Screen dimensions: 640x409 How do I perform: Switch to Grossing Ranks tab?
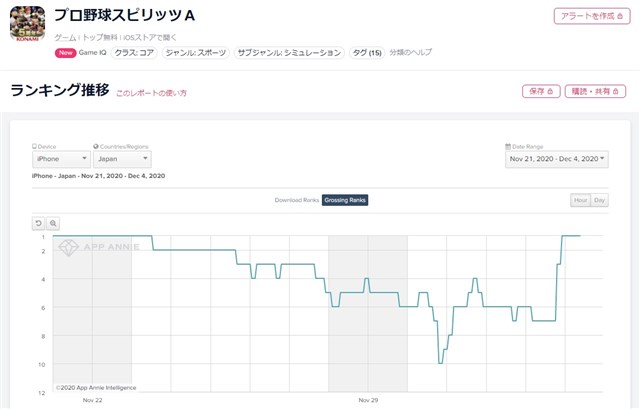pyautogui.click(x=345, y=200)
